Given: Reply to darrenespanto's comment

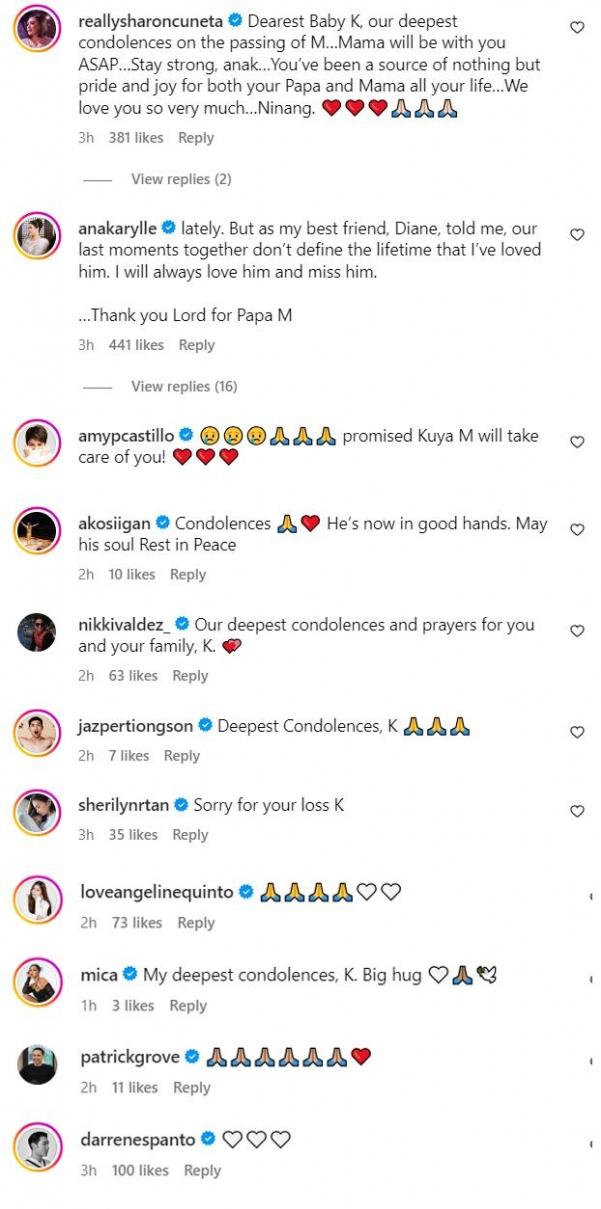Looking at the screenshot, I should [202, 1170].
